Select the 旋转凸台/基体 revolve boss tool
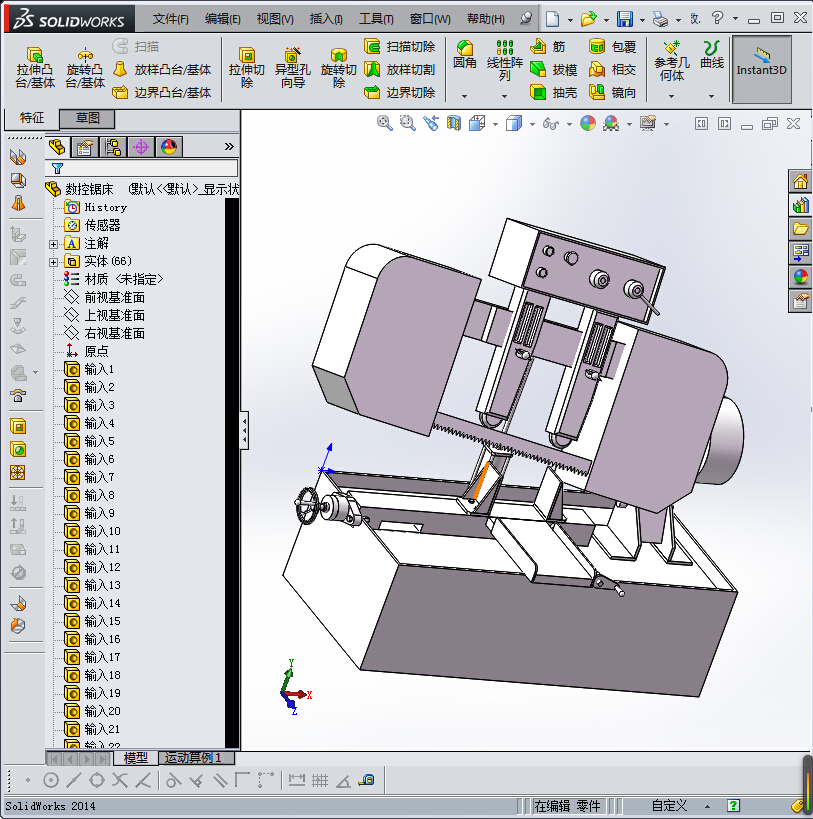 pos(85,68)
